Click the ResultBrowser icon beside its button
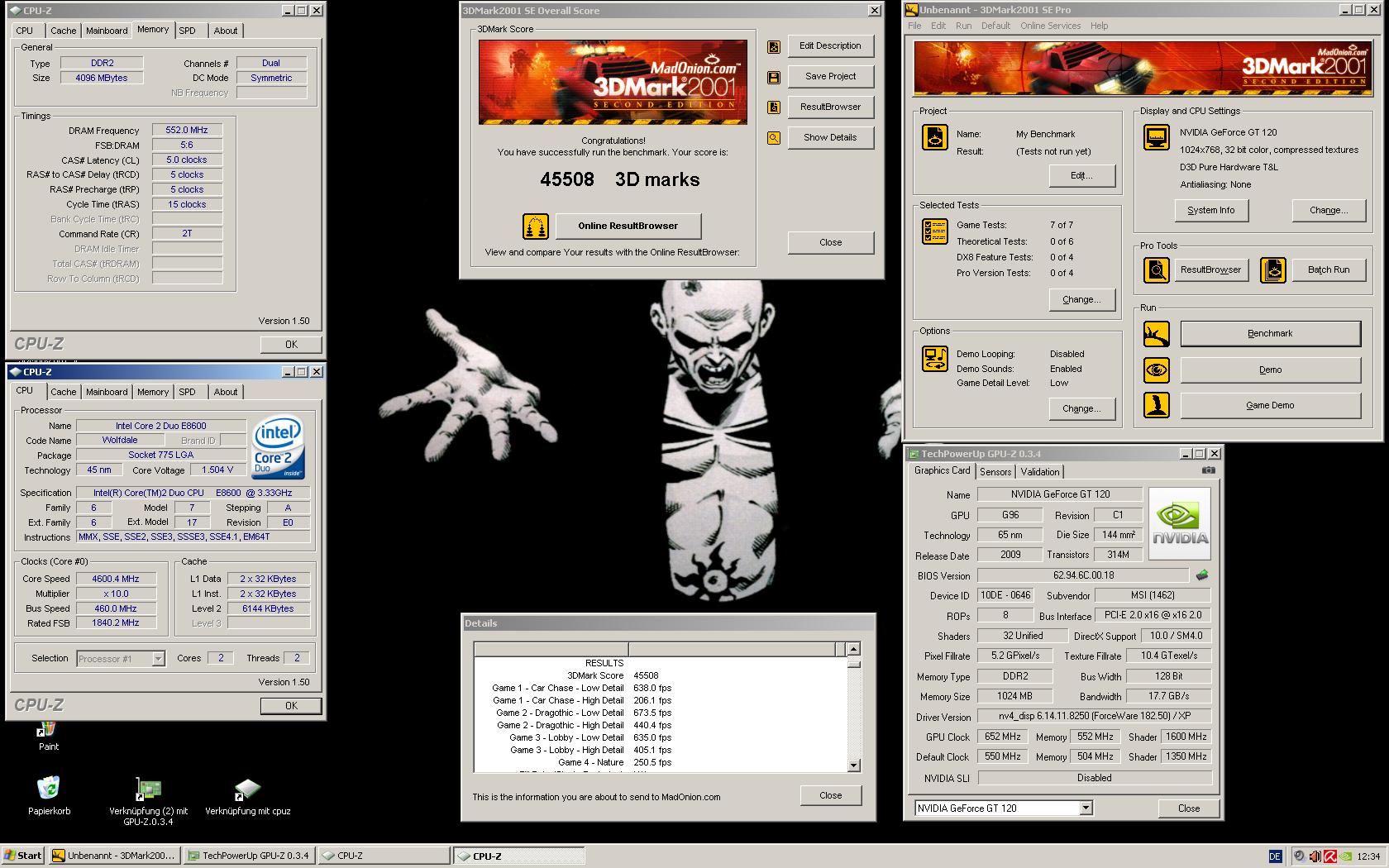The height and width of the screenshot is (868, 1389). (774, 107)
